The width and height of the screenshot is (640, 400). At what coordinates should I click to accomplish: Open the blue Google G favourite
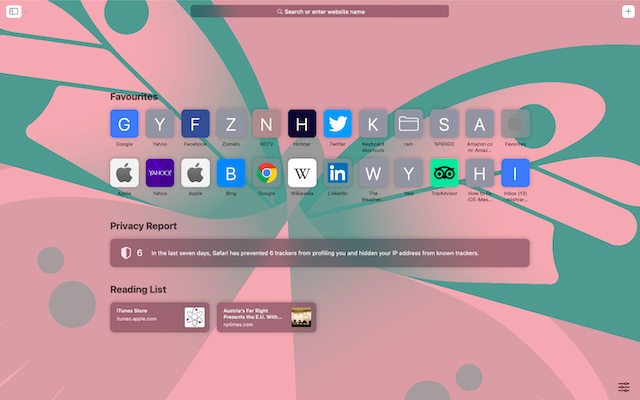124,124
